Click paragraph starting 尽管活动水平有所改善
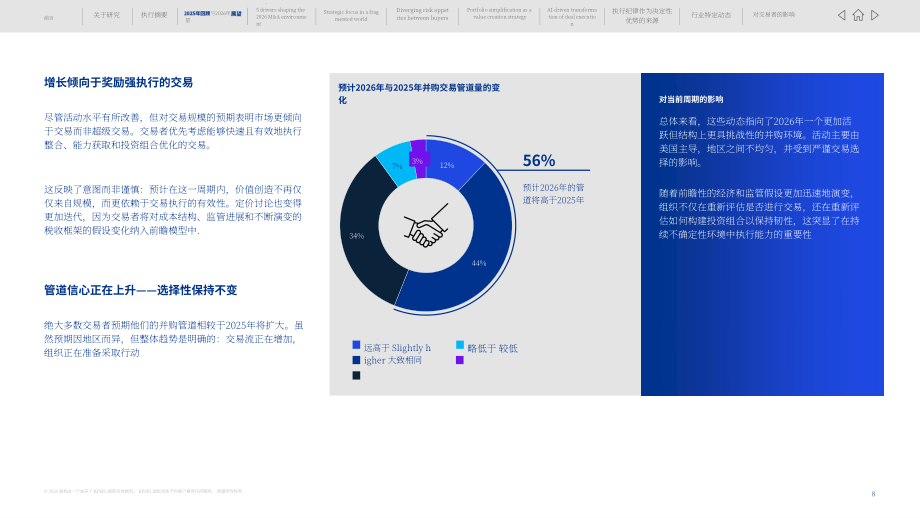Screen dimensions: 920x518 [x=173, y=131]
